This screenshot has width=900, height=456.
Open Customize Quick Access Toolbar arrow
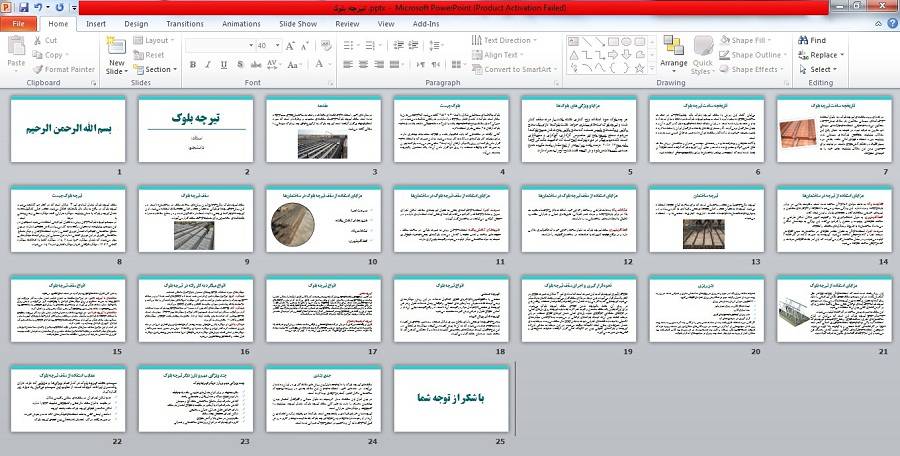(x=75, y=9)
